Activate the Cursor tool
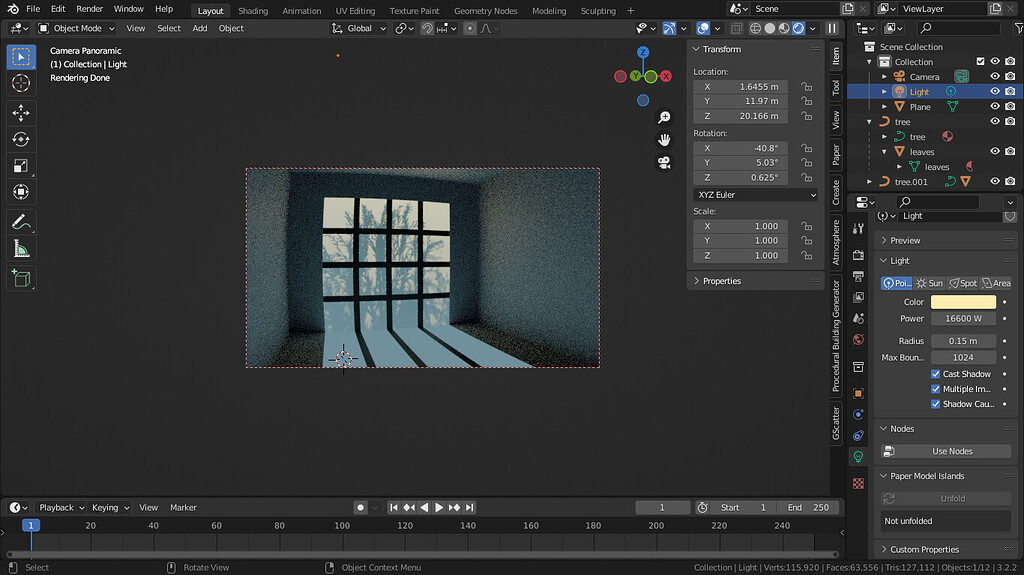The width and height of the screenshot is (1024, 575). [21, 83]
